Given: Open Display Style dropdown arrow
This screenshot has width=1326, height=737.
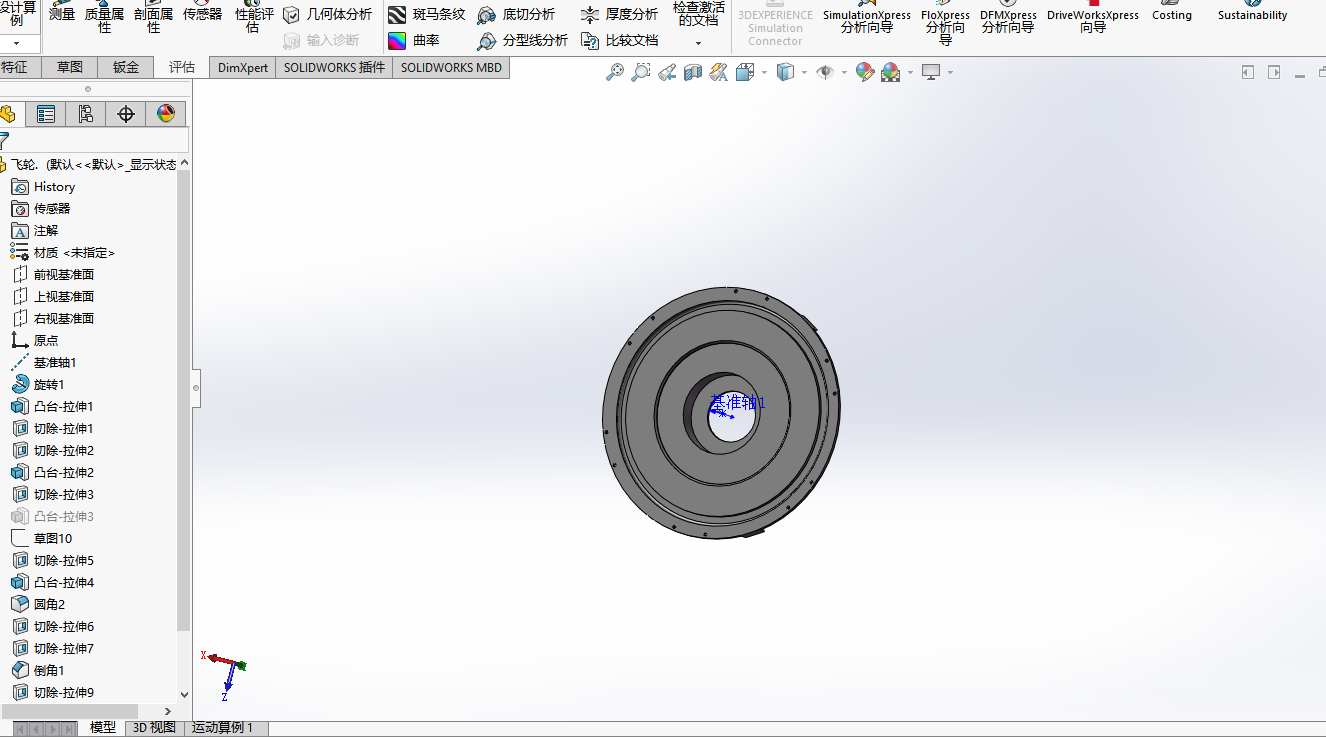Looking at the screenshot, I should [x=805, y=72].
